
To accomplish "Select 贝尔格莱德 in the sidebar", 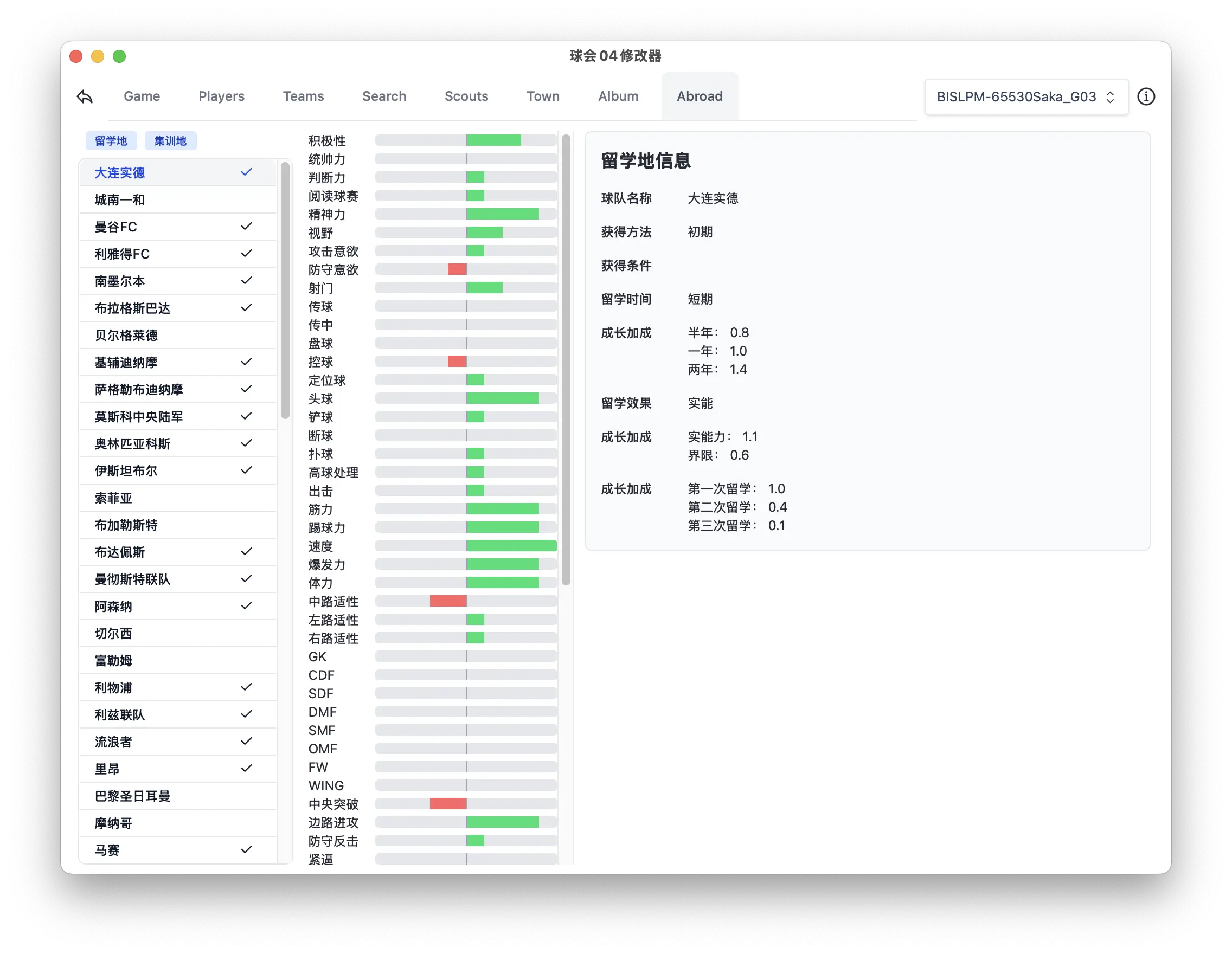I will click(141, 335).
